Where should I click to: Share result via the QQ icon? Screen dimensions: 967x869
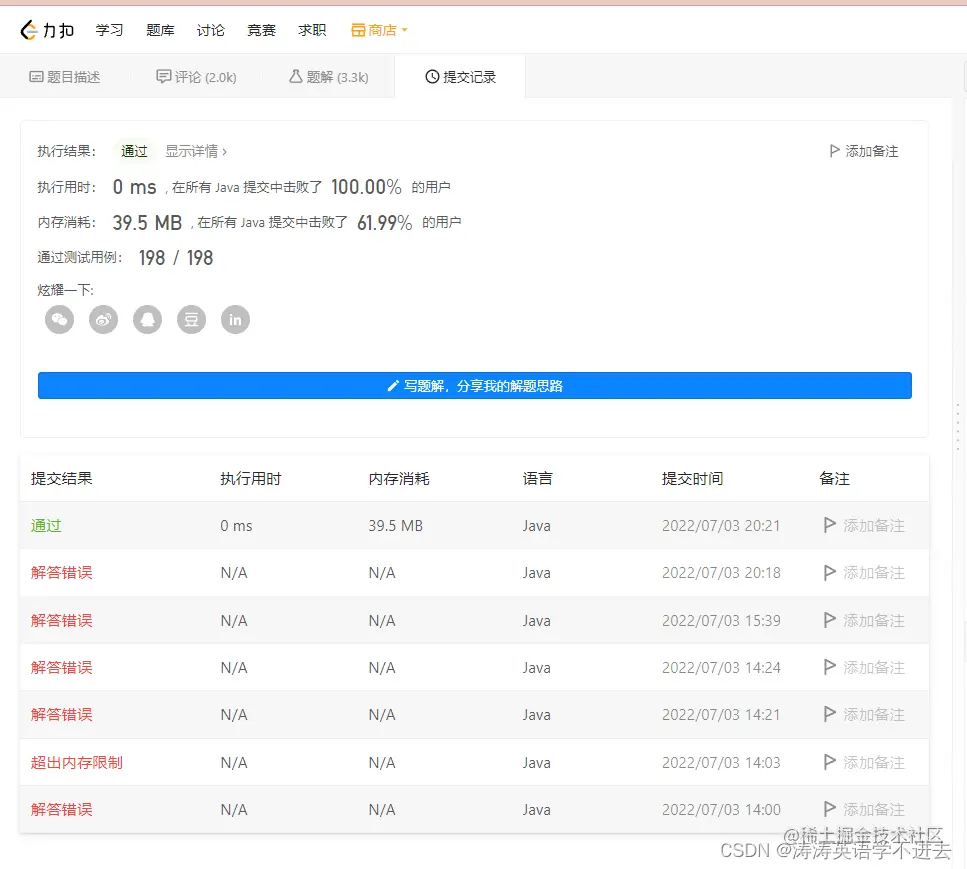pos(147,319)
